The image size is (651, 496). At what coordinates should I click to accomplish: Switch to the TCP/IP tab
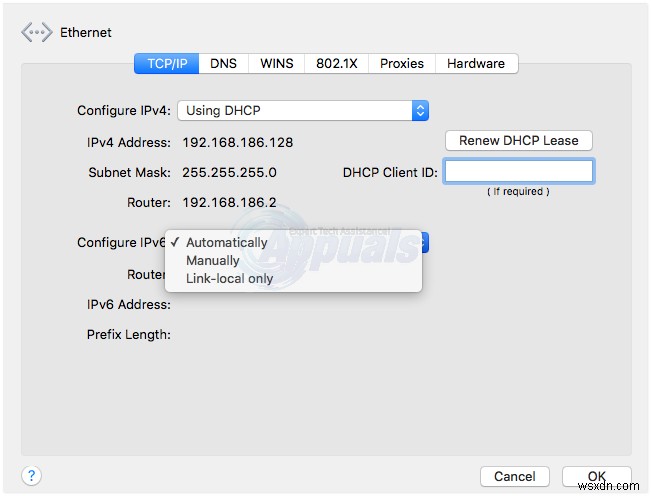click(x=167, y=64)
